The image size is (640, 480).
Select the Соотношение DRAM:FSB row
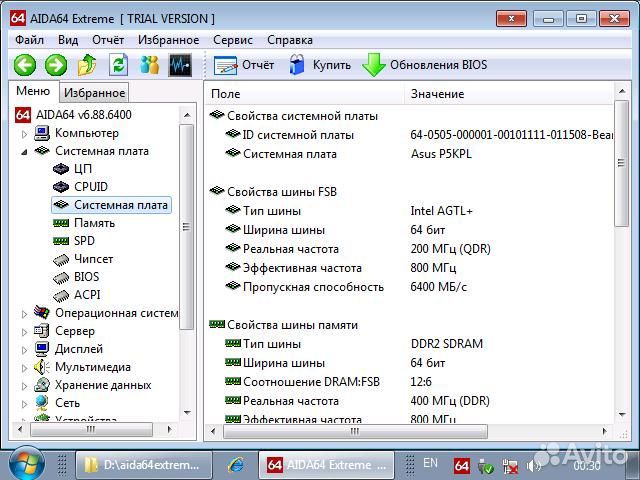point(409,382)
